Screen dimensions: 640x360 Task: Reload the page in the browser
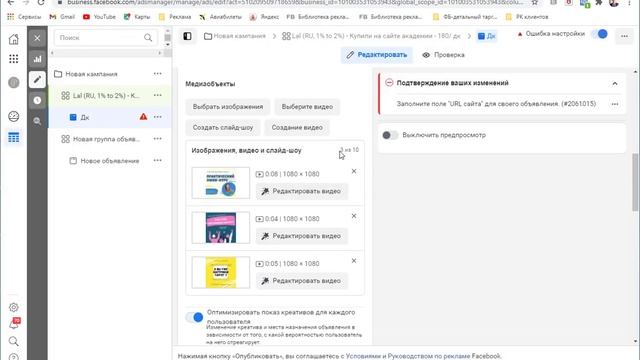tap(41, 2)
